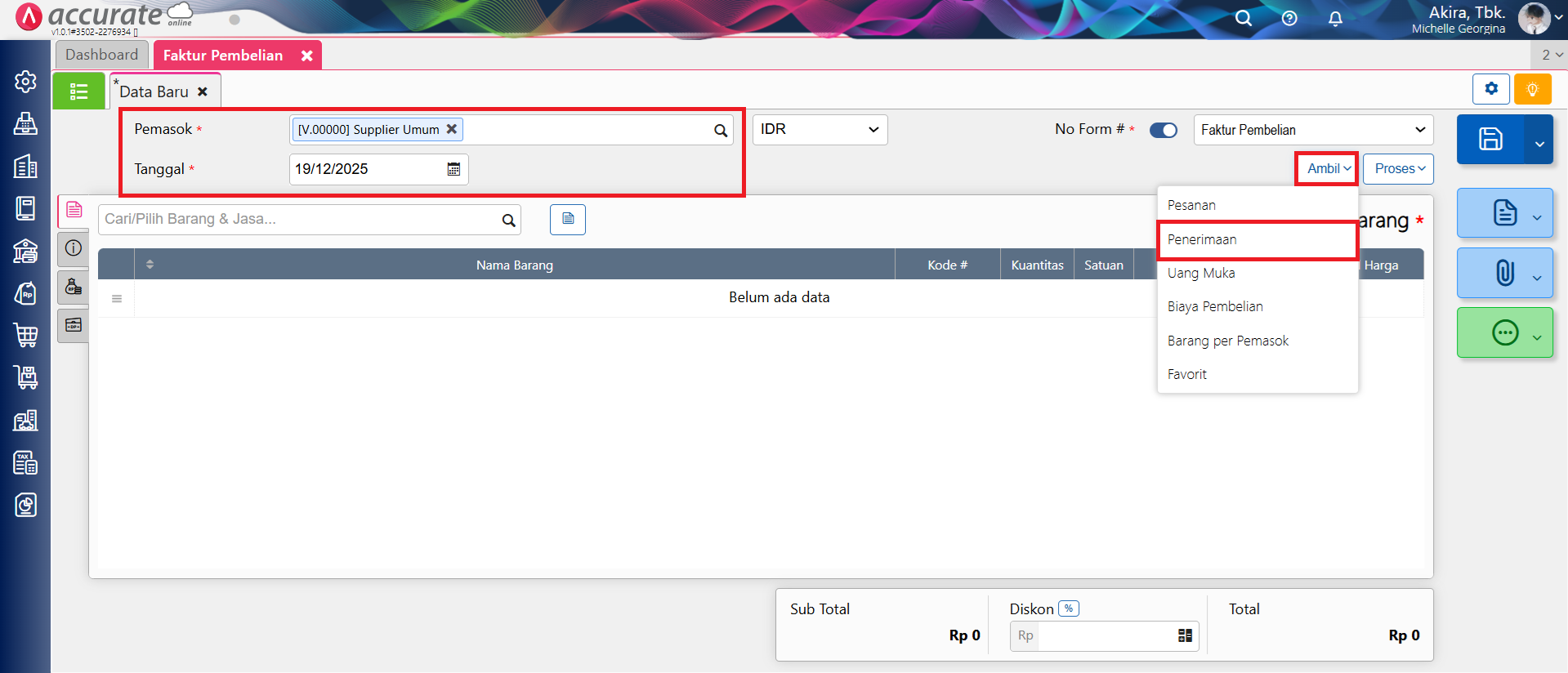Click the blue save icon button
Viewport: 1568px width, 673px height.
point(1490,140)
